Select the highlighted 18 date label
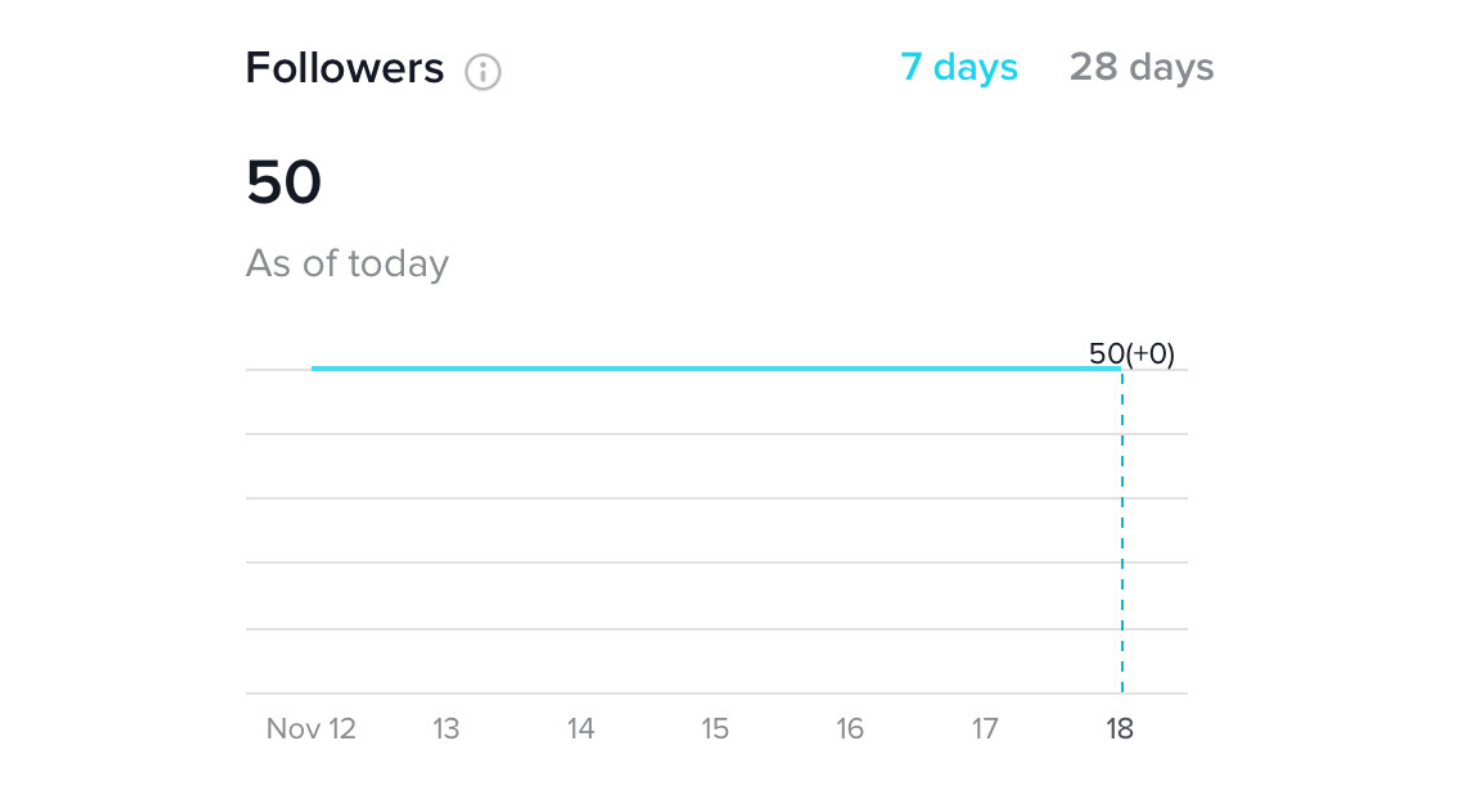This screenshot has width=1460, height=800. 1120,729
